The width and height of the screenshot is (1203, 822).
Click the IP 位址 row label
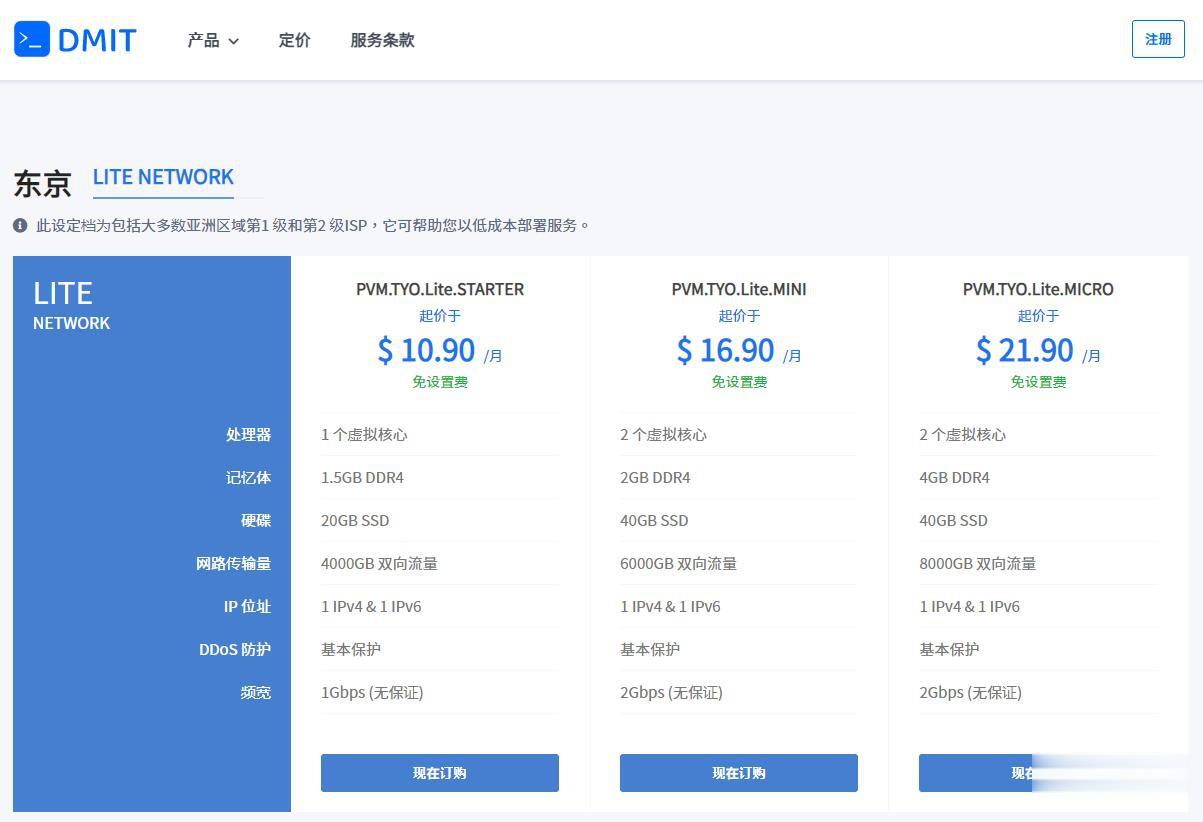tap(247, 607)
